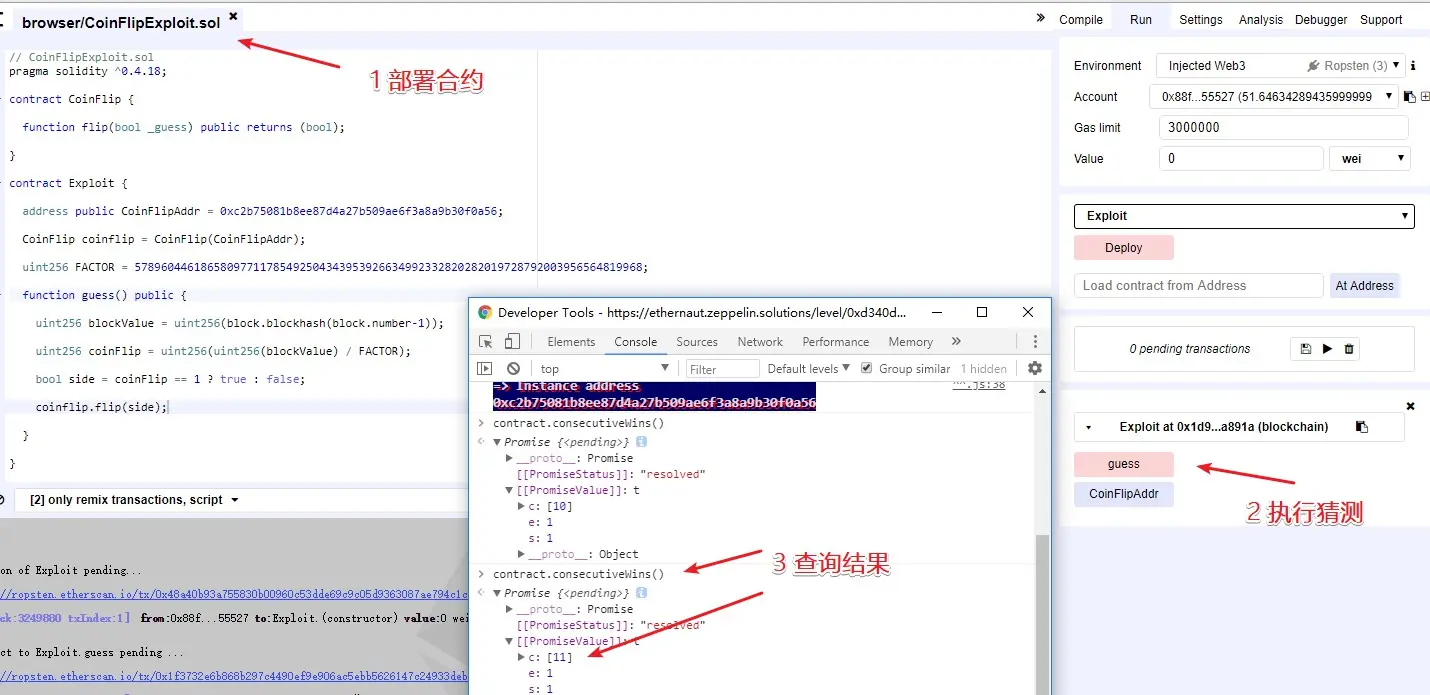
Task: Click the Deploy button
Action: click(1124, 248)
